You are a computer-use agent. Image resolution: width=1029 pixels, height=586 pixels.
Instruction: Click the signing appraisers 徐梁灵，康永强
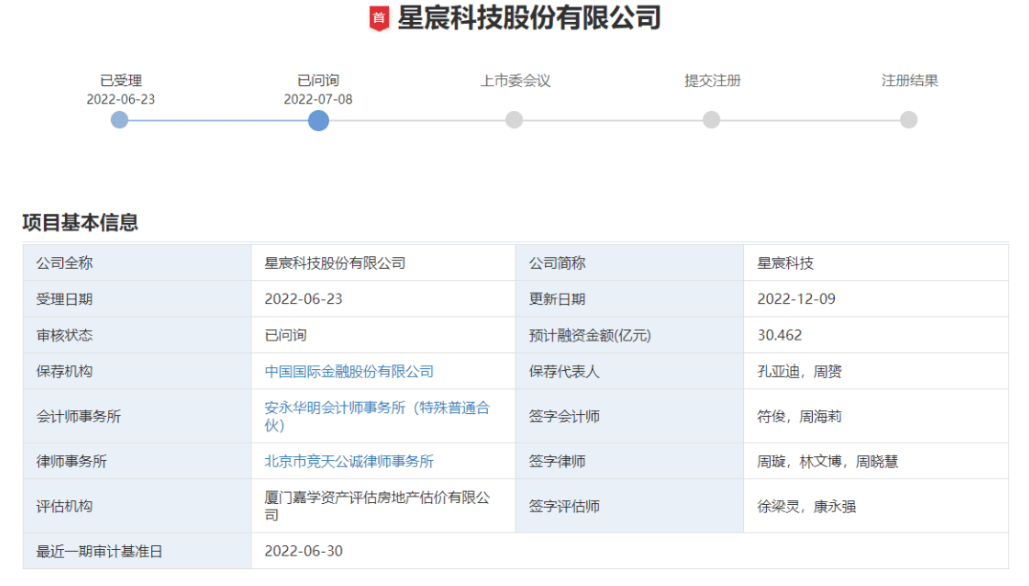(807, 506)
